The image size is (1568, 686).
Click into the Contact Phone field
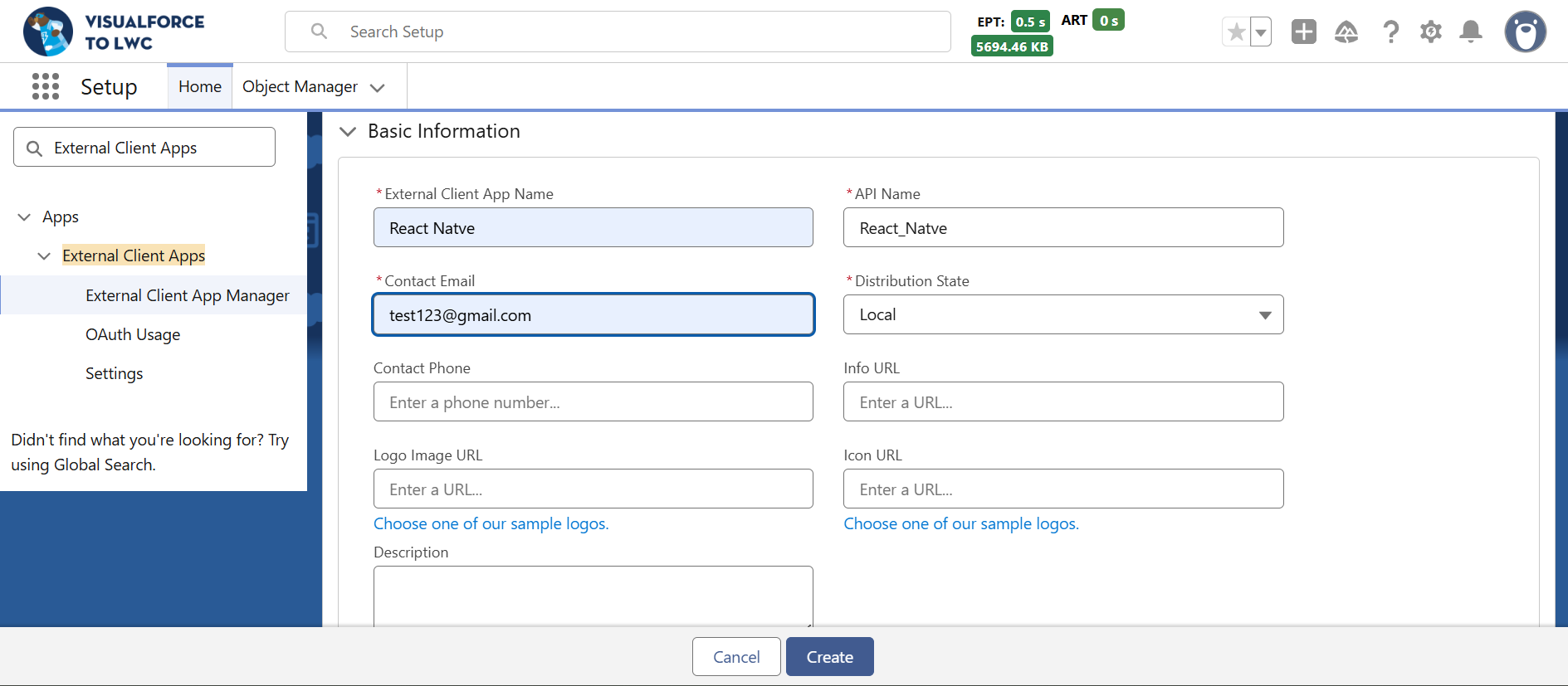593,402
